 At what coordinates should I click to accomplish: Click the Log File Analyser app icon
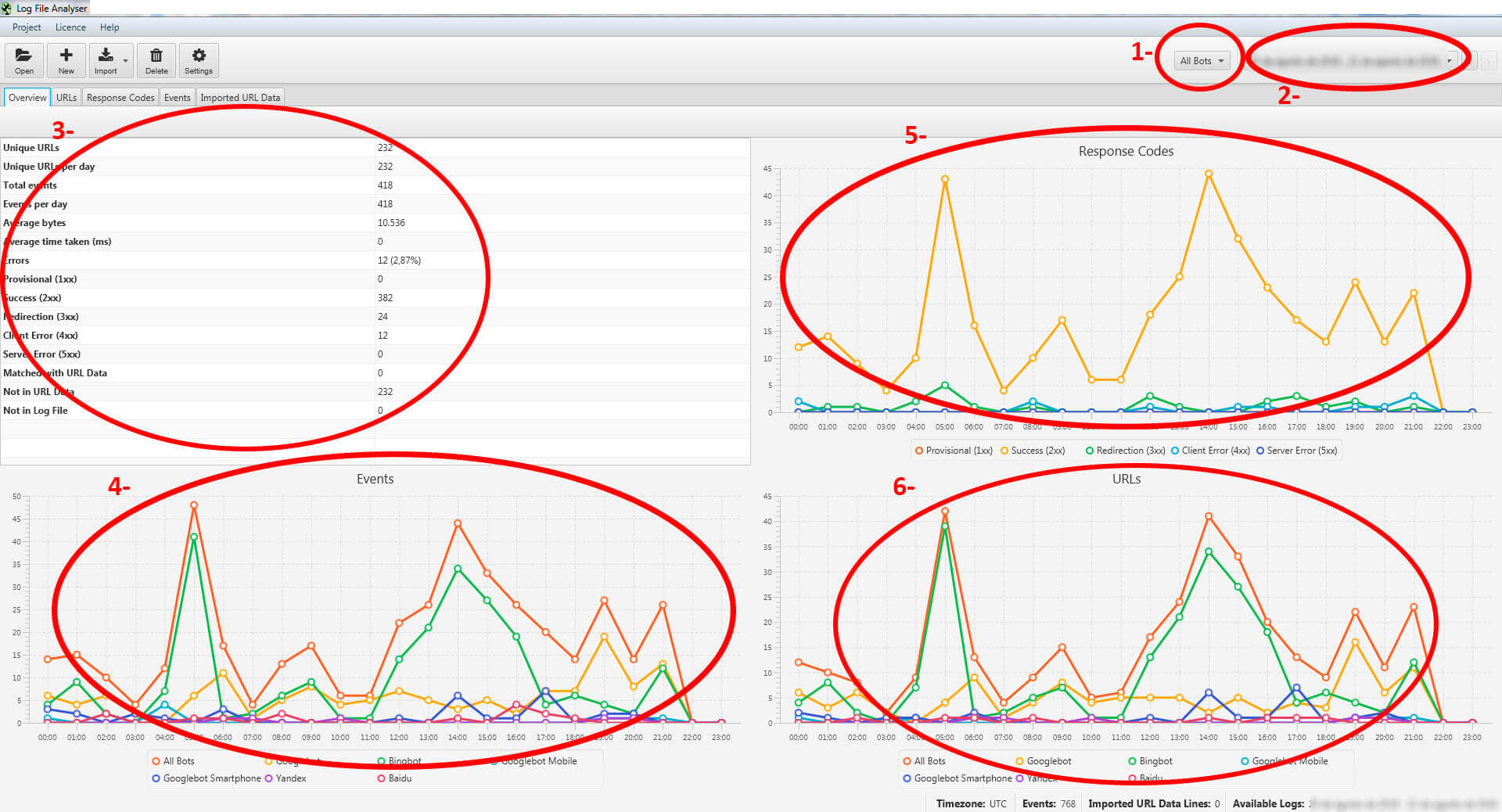point(7,9)
